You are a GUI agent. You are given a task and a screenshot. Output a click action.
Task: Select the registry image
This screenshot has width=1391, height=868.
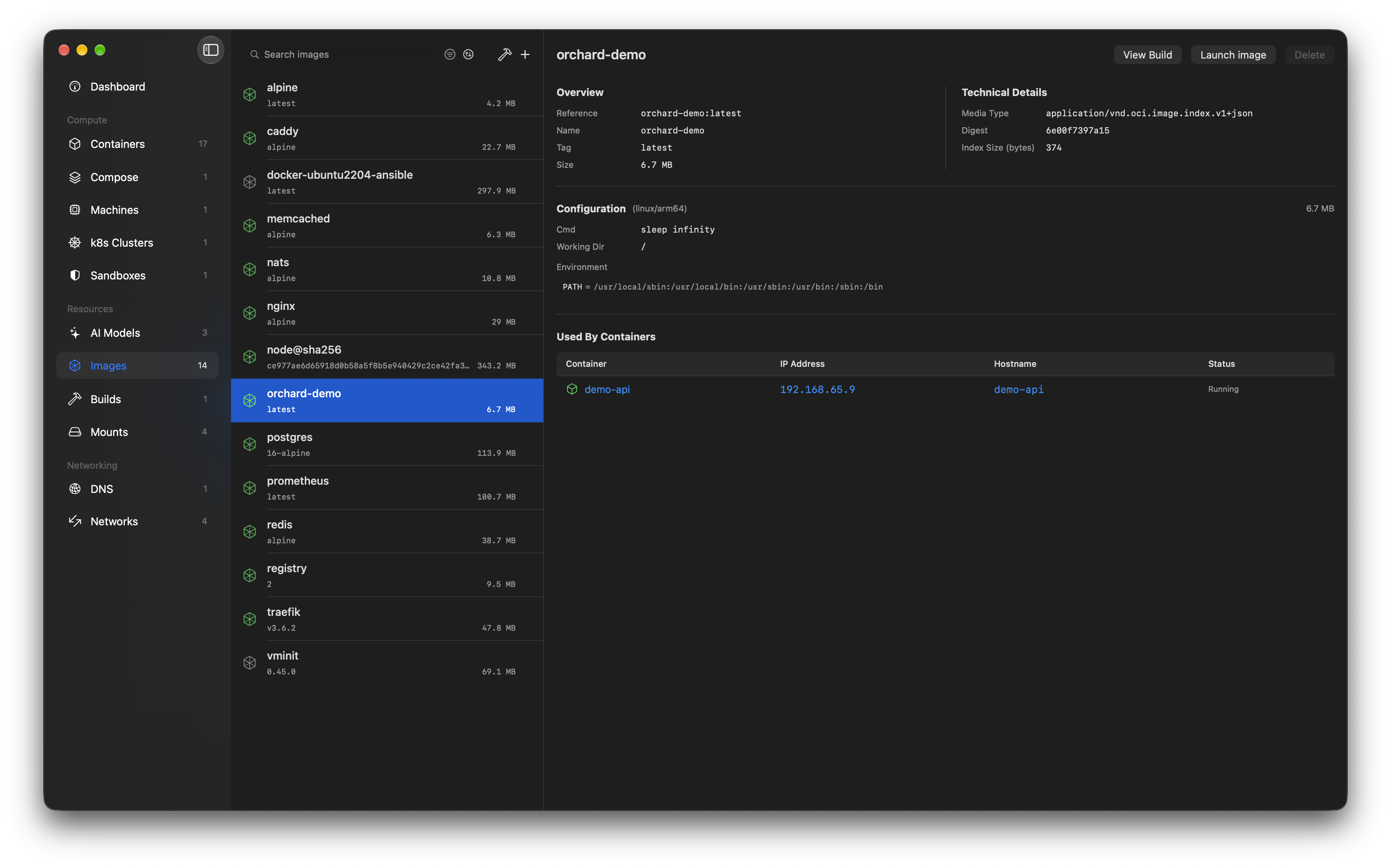[387, 575]
